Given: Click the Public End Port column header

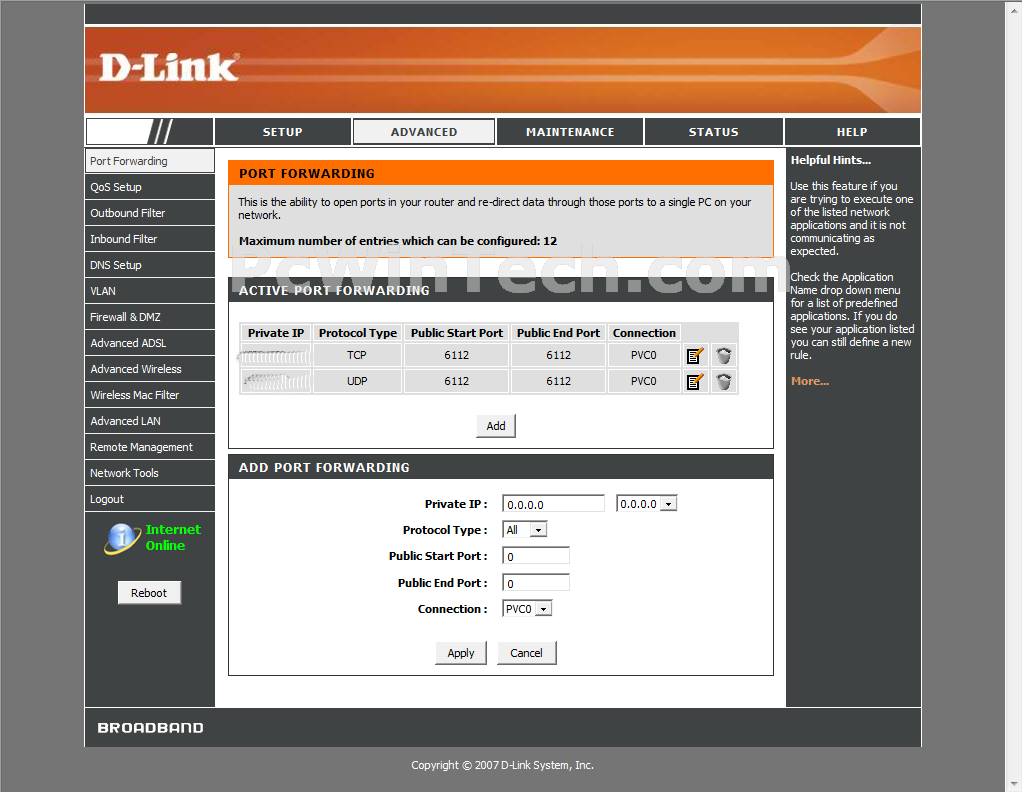Looking at the screenshot, I should pyautogui.click(x=559, y=333).
